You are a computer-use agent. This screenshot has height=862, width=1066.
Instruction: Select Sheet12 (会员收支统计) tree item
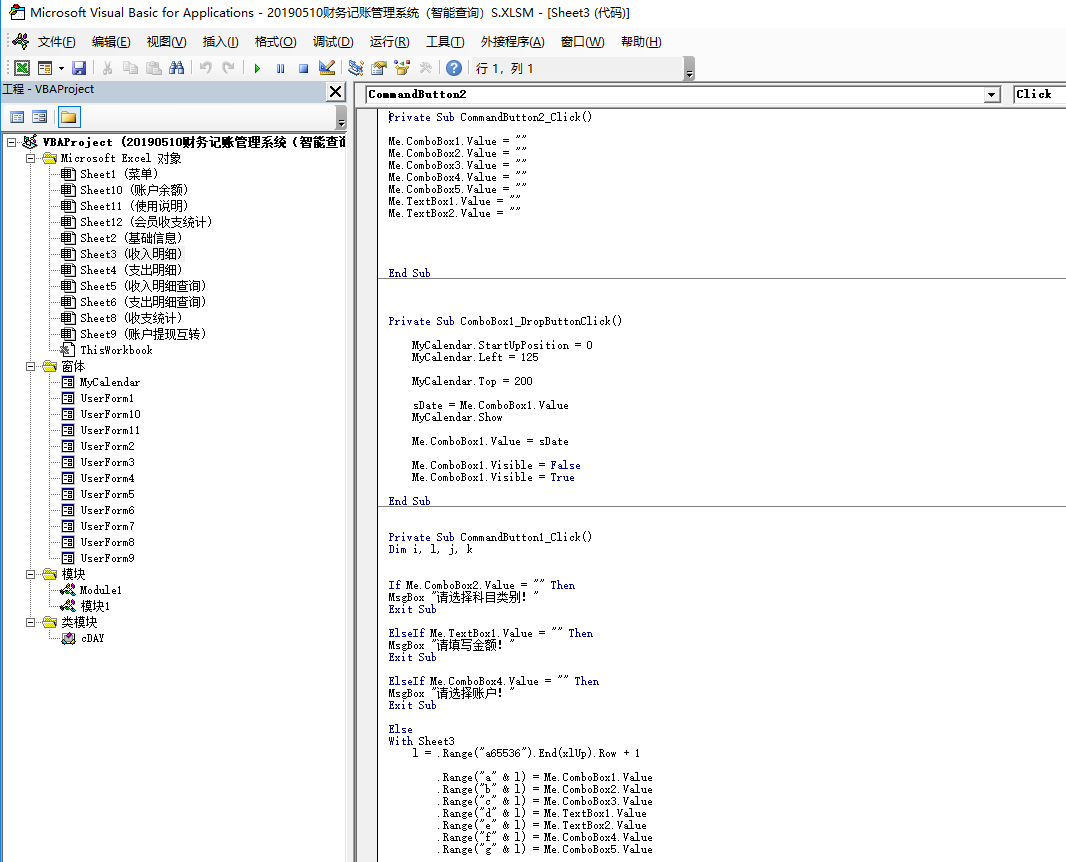point(146,222)
